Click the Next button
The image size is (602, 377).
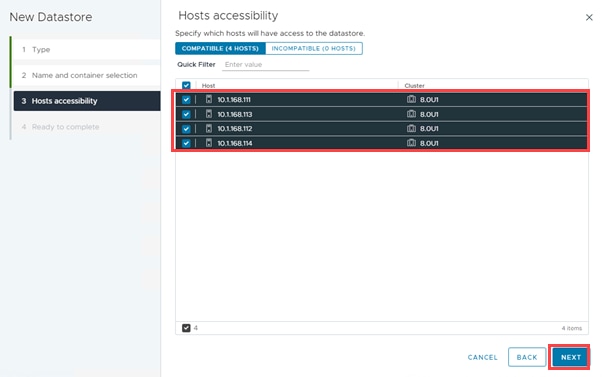point(570,357)
